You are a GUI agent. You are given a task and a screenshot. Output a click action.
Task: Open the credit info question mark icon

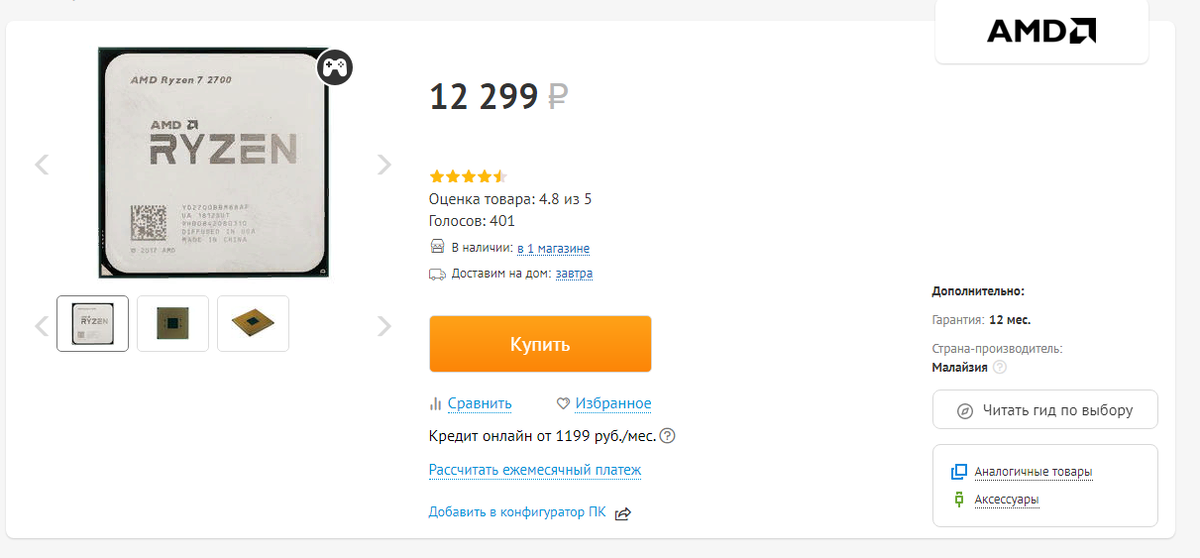coord(668,436)
